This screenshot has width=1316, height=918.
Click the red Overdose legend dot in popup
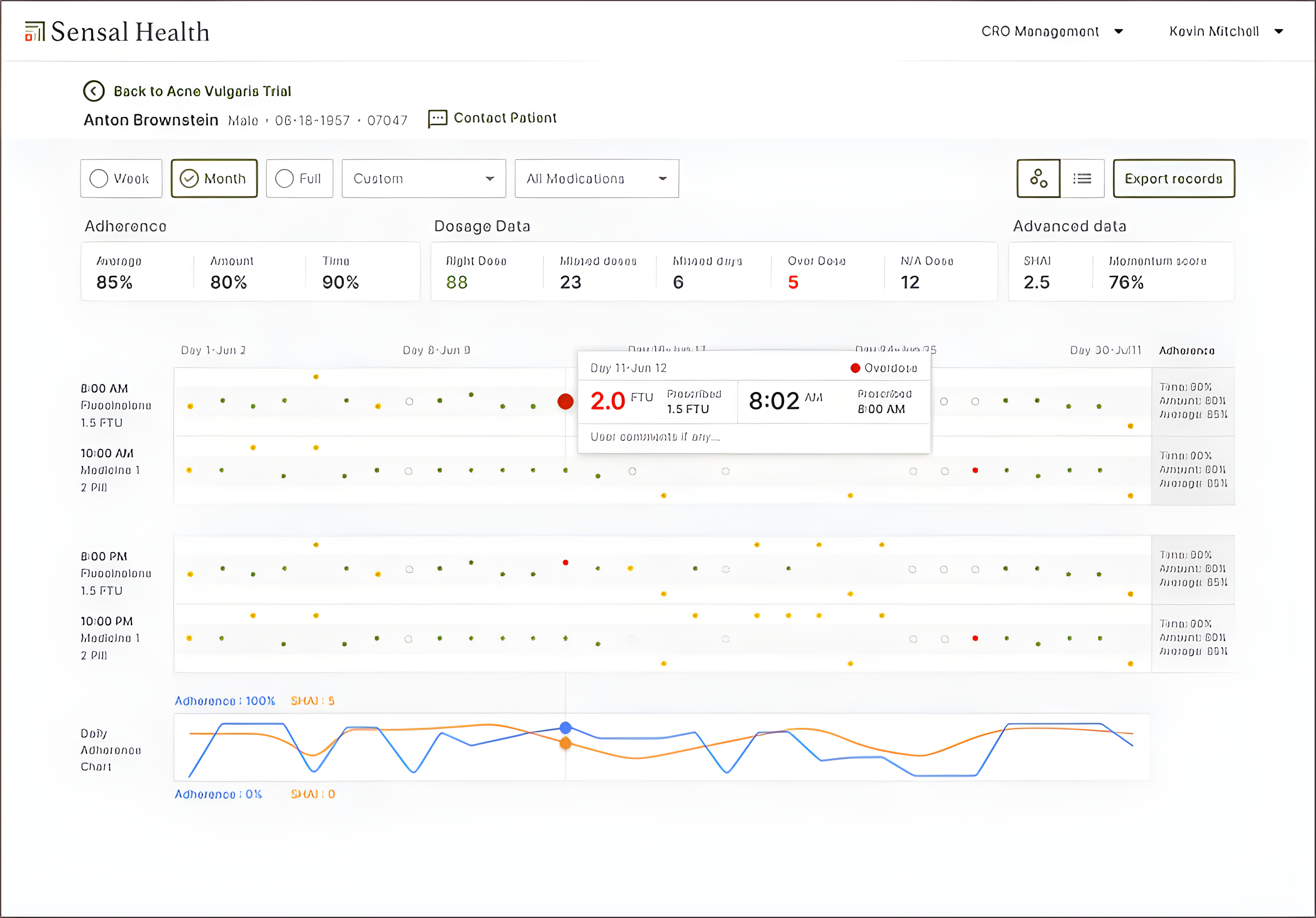click(855, 368)
